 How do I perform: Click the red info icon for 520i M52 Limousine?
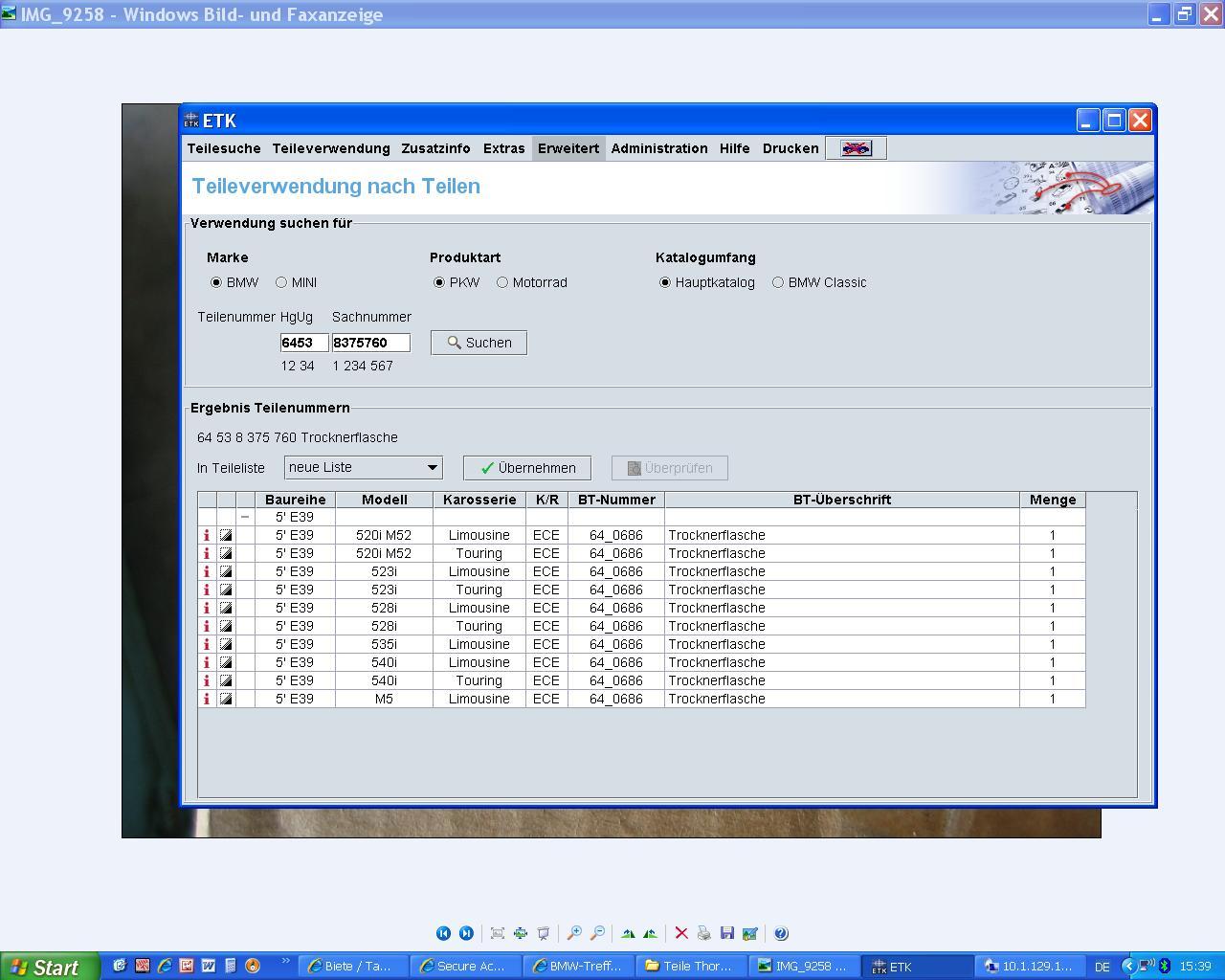coord(207,535)
